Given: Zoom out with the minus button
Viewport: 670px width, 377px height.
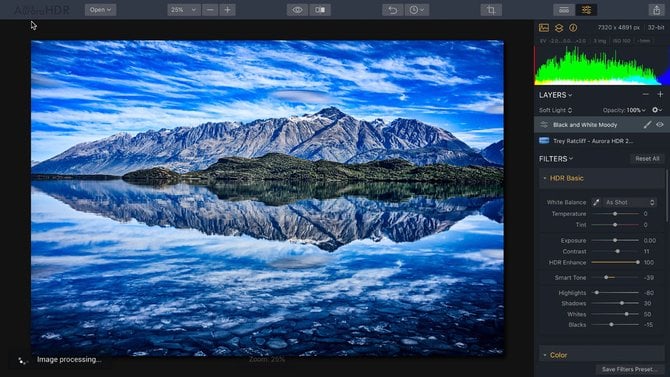Looking at the screenshot, I should [210, 10].
